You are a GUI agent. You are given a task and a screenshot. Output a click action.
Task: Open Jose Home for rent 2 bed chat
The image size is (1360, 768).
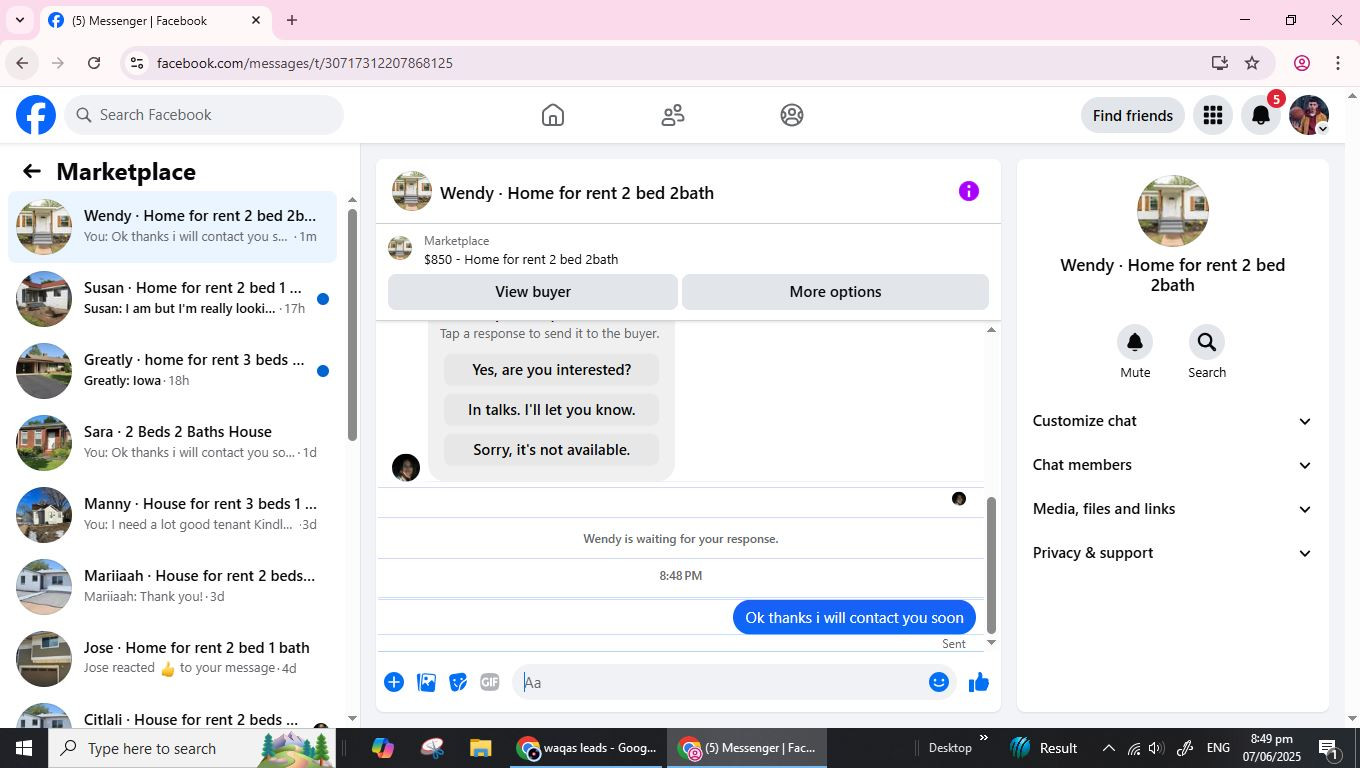point(173,659)
